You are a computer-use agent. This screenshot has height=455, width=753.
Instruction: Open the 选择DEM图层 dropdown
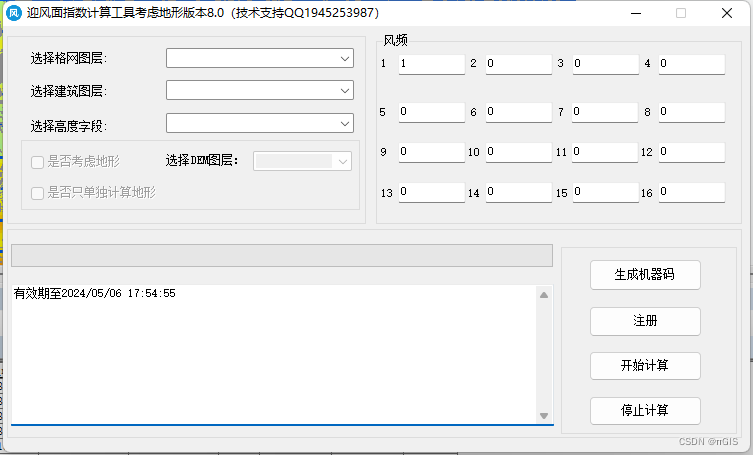click(x=303, y=161)
